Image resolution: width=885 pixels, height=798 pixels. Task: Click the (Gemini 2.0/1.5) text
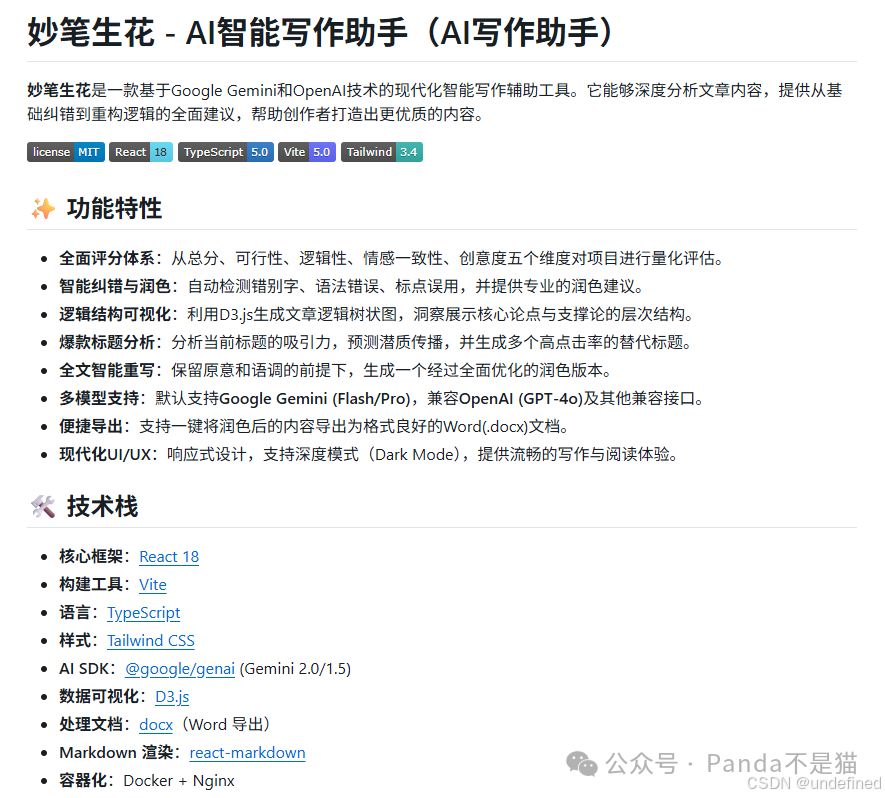(x=295, y=669)
